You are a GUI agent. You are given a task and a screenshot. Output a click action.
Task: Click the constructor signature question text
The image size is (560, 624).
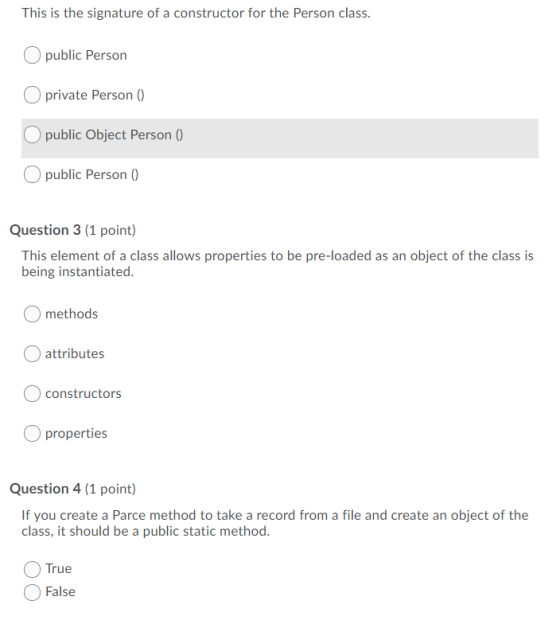(196, 13)
